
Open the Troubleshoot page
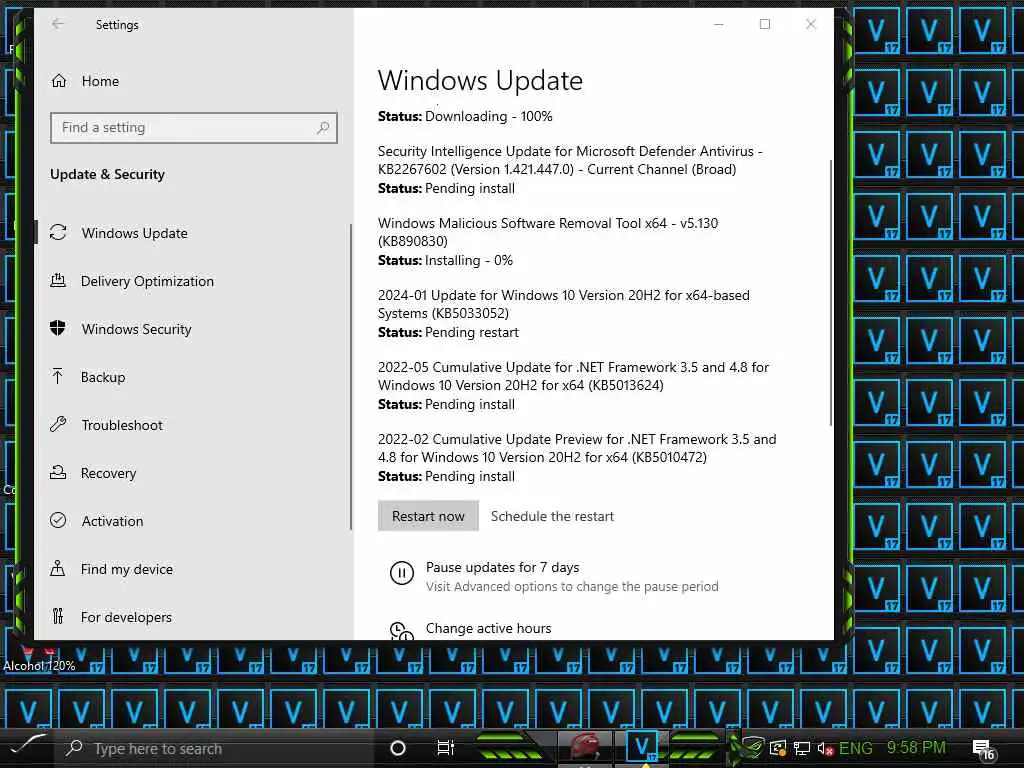[x=121, y=425]
